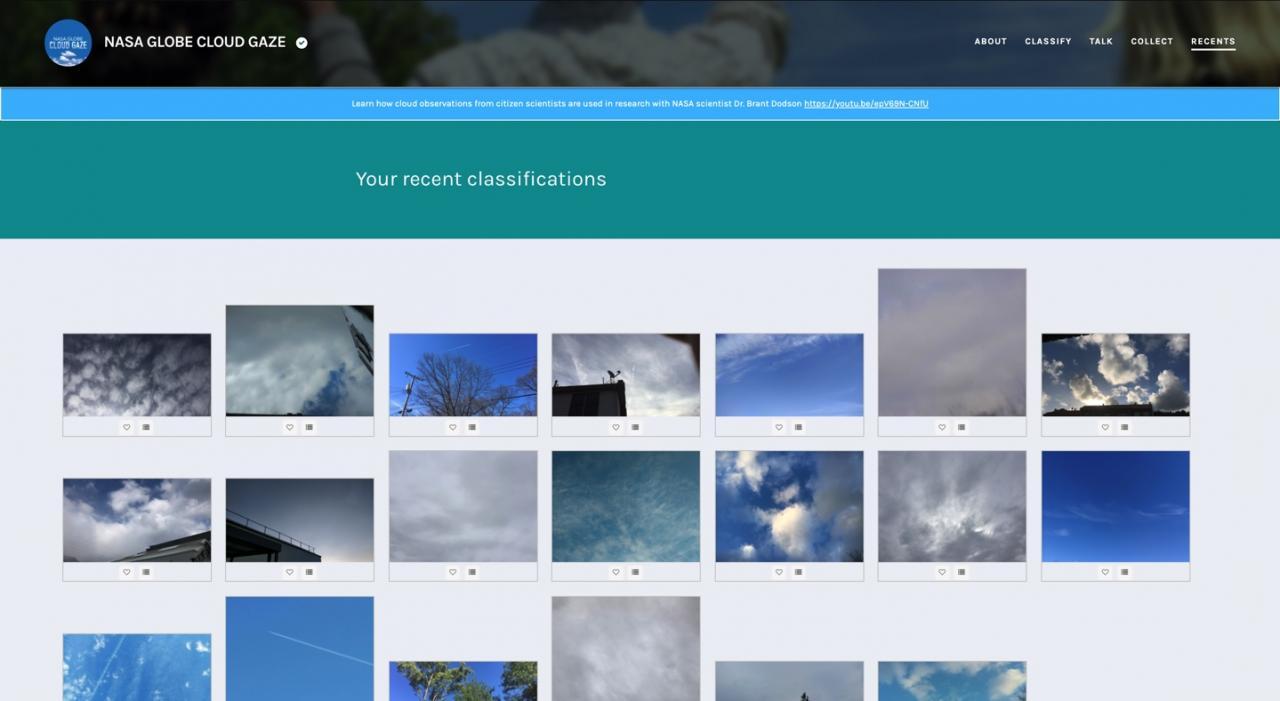
Task: Favorite the tall hazy purple-gray sky photo
Action: pos(941,427)
